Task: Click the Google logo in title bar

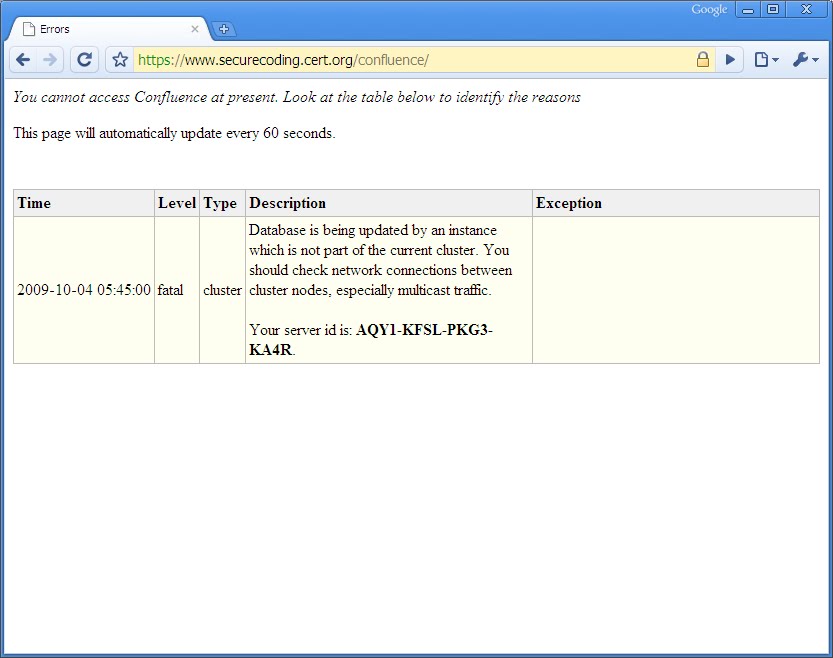Action: click(x=709, y=10)
